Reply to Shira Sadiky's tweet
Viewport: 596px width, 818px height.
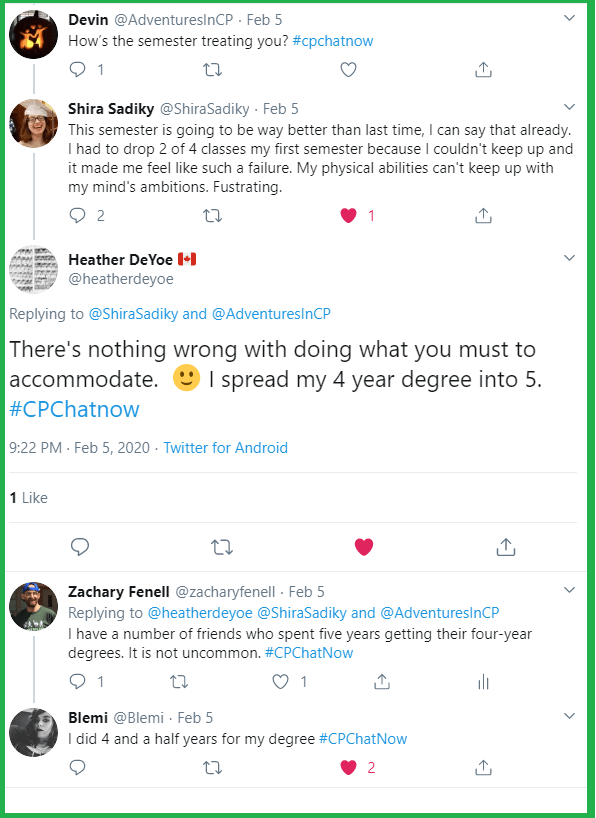click(x=79, y=215)
